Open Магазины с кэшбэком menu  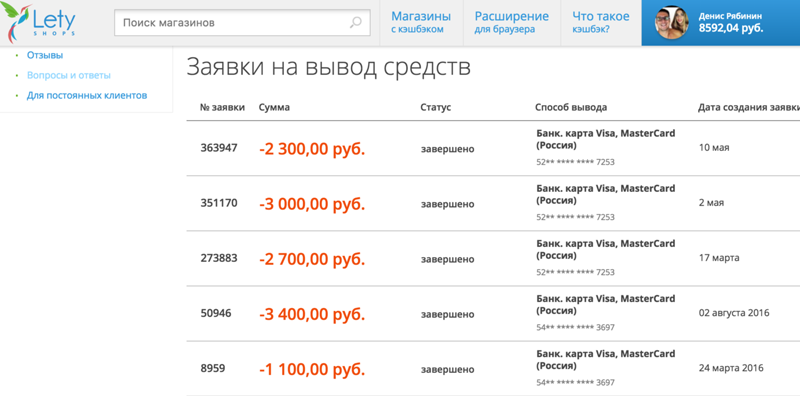pyautogui.click(x=421, y=22)
